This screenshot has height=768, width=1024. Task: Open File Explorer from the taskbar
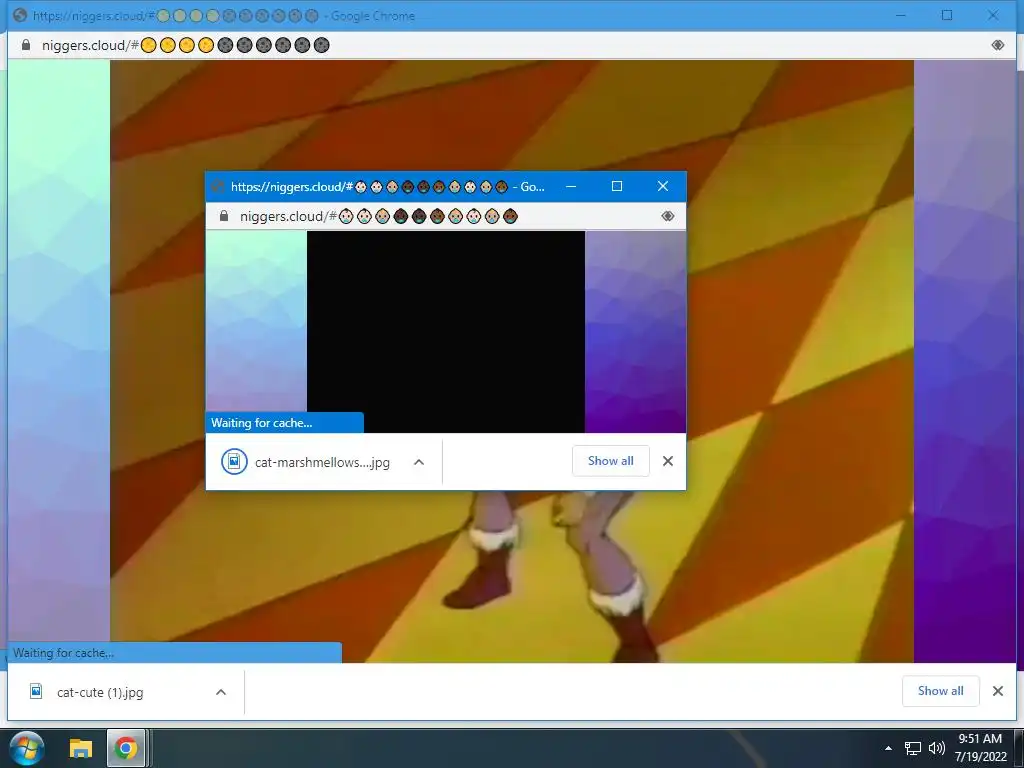(x=81, y=748)
